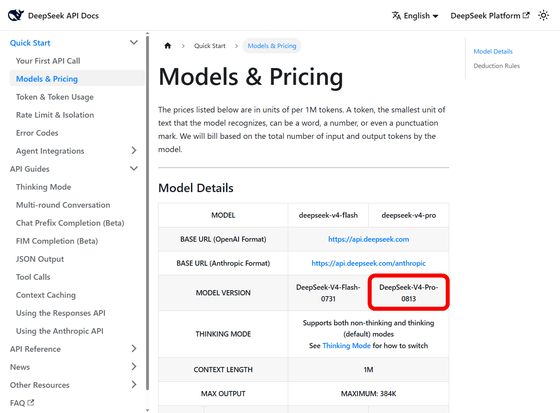Click the BASE URL (OpenAI Format) label

(223, 239)
